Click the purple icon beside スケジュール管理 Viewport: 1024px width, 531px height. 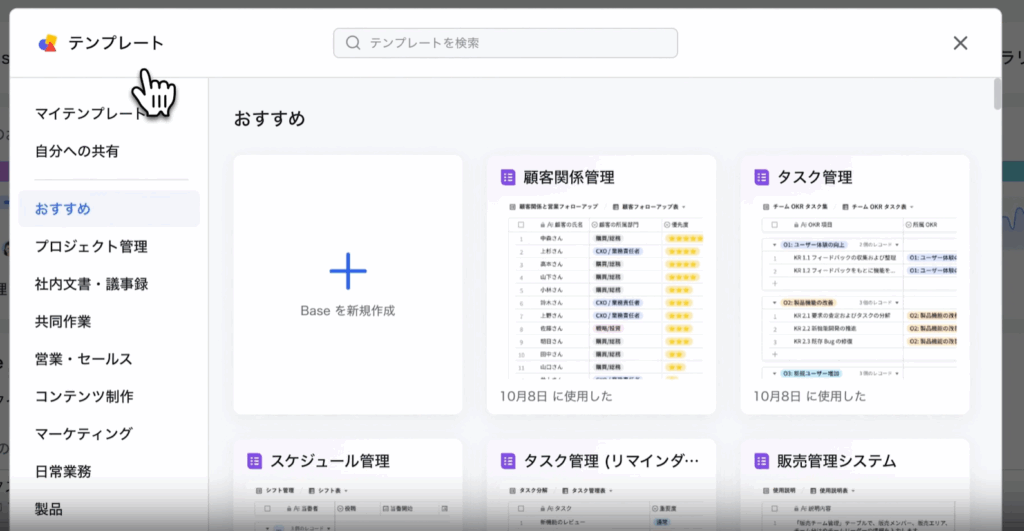[254, 461]
